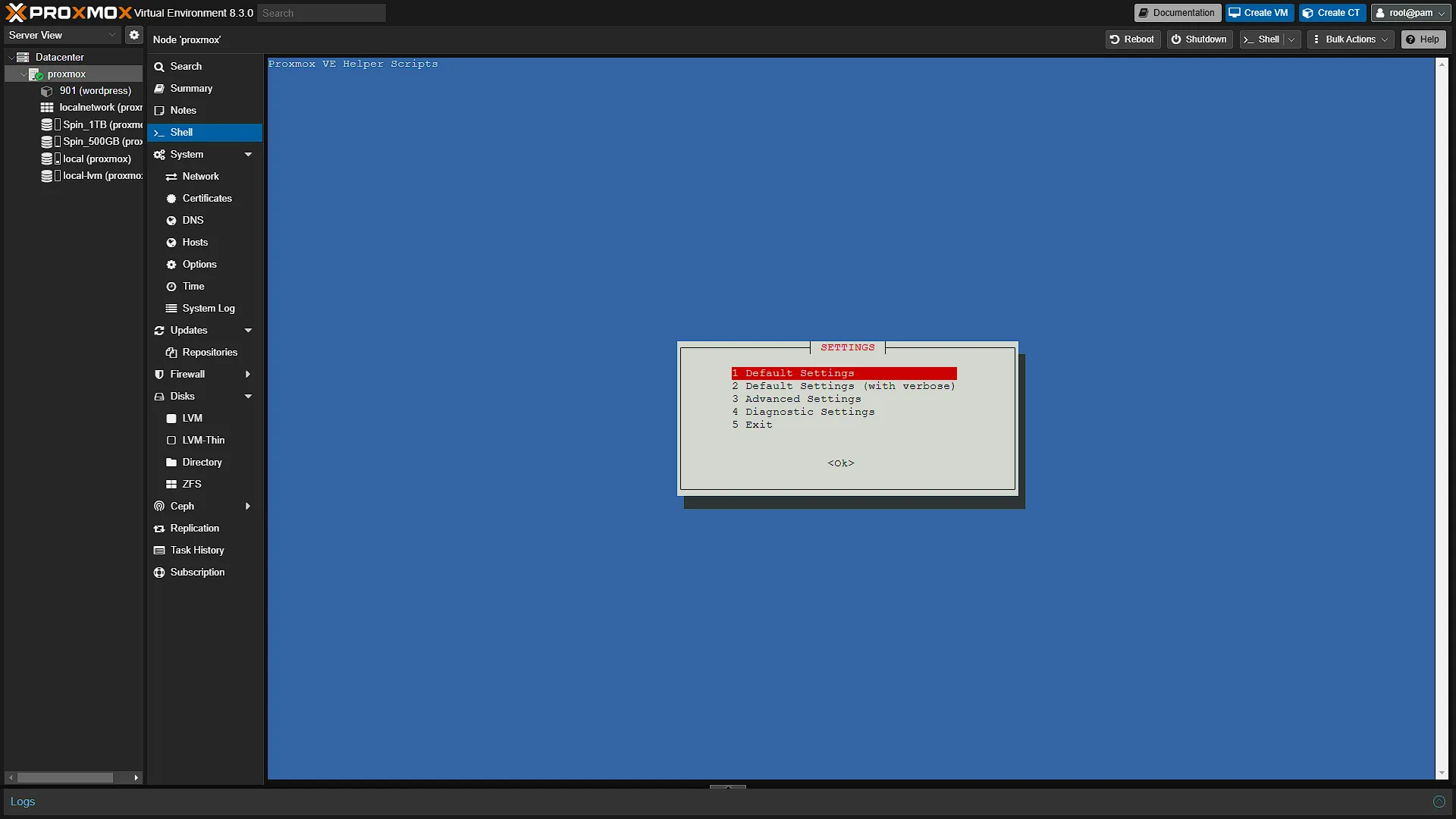Click the Server View settings gear icon
Viewport: 1456px width, 819px height.
pyautogui.click(x=134, y=35)
